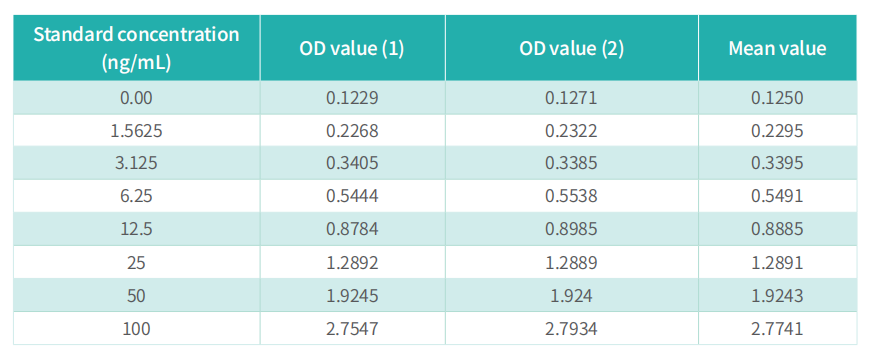
Task: Click the Standard concentration (ng/mL) header
Action: click(x=136, y=48)
